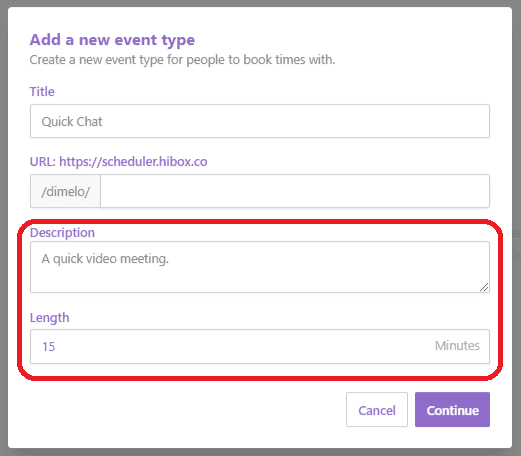Viewport: 521px width, 456px height.
Task: Click the 'URL: https://scheduler.hibox.co' label
Action: pyautogui.click(x=118, y=162)
